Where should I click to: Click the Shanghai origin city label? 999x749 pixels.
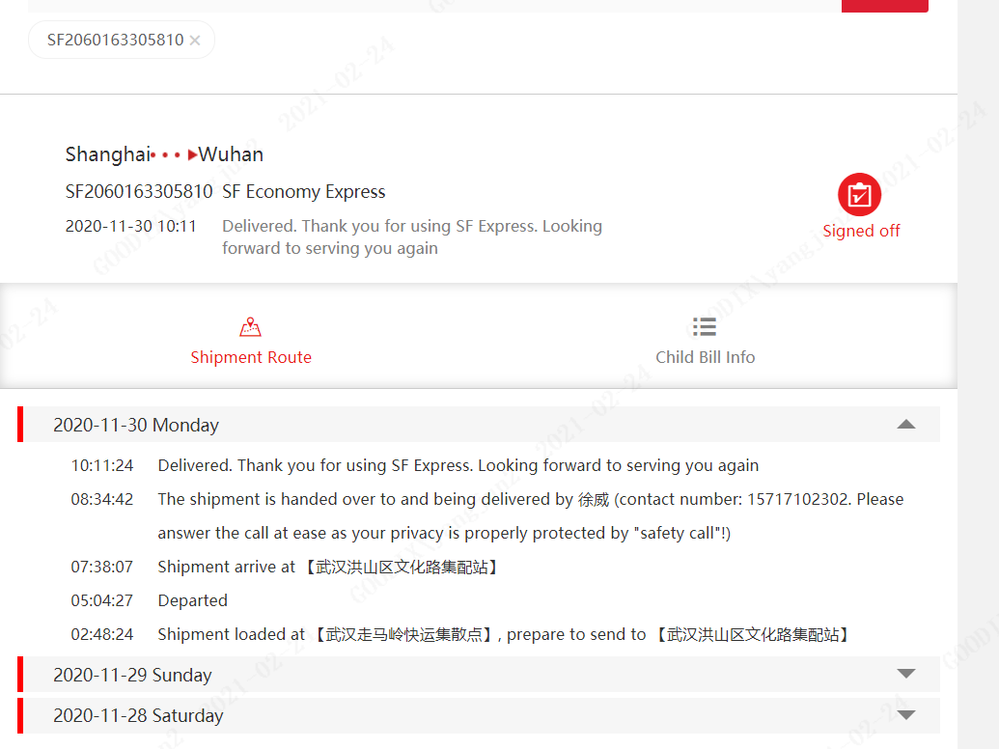tap(108, 155)
